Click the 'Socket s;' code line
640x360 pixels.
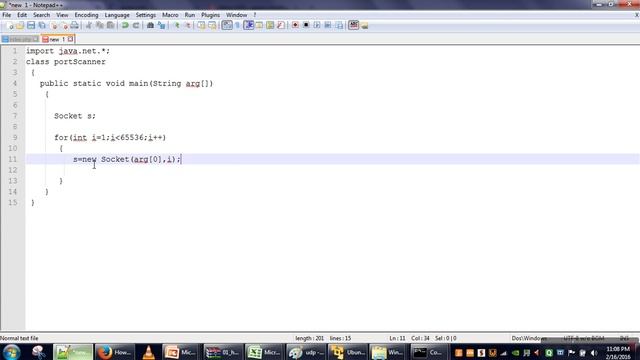(x=75, y=116)
